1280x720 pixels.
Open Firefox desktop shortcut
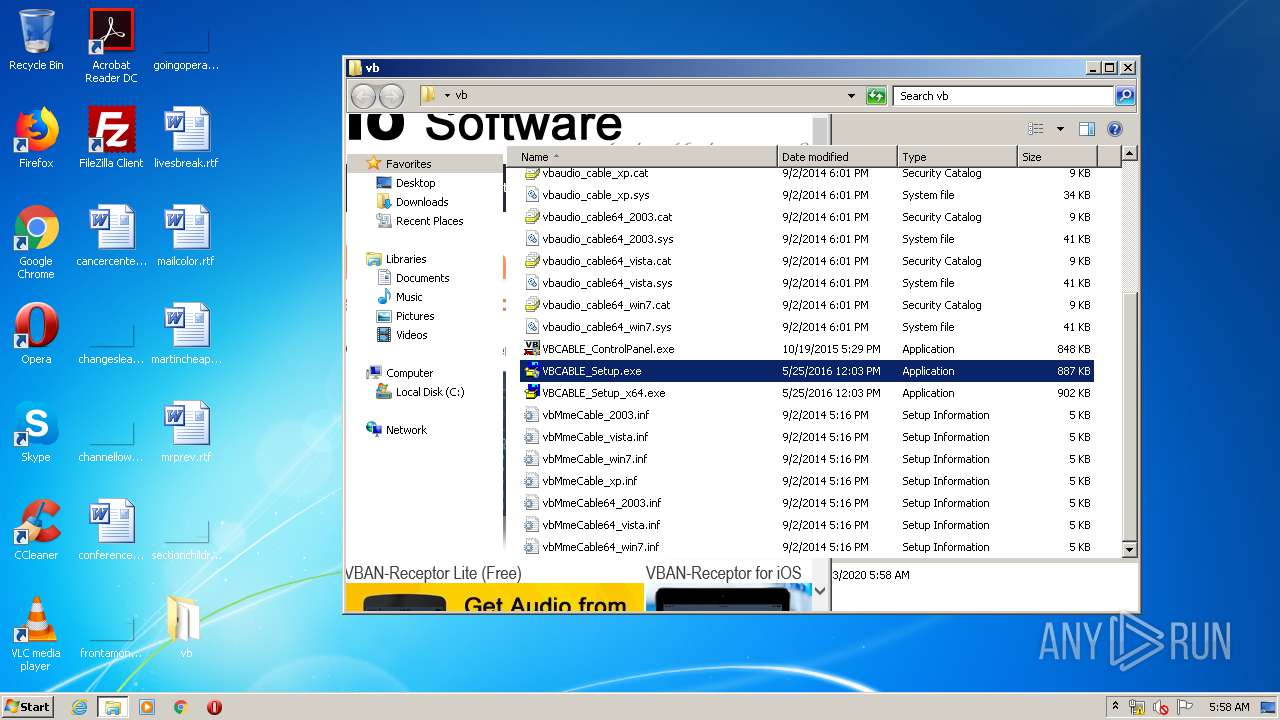click(36, 138)
